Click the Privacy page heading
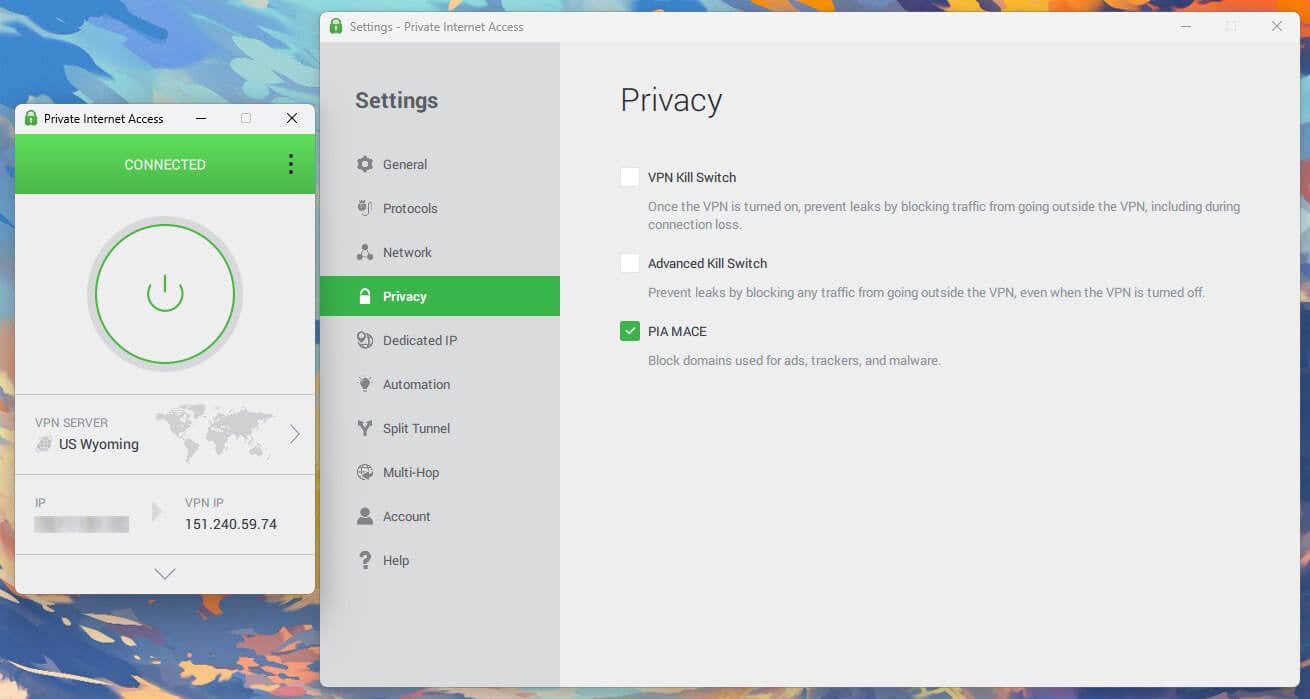The height and width of the screenshot is (699, 1310). [671, 100]
